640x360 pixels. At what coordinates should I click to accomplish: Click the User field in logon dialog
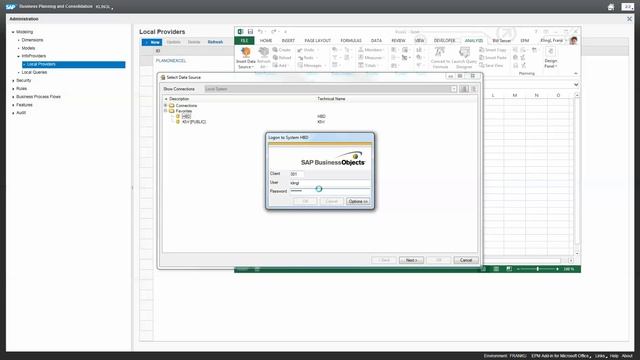pyautogui.click(x=330, y=183)
